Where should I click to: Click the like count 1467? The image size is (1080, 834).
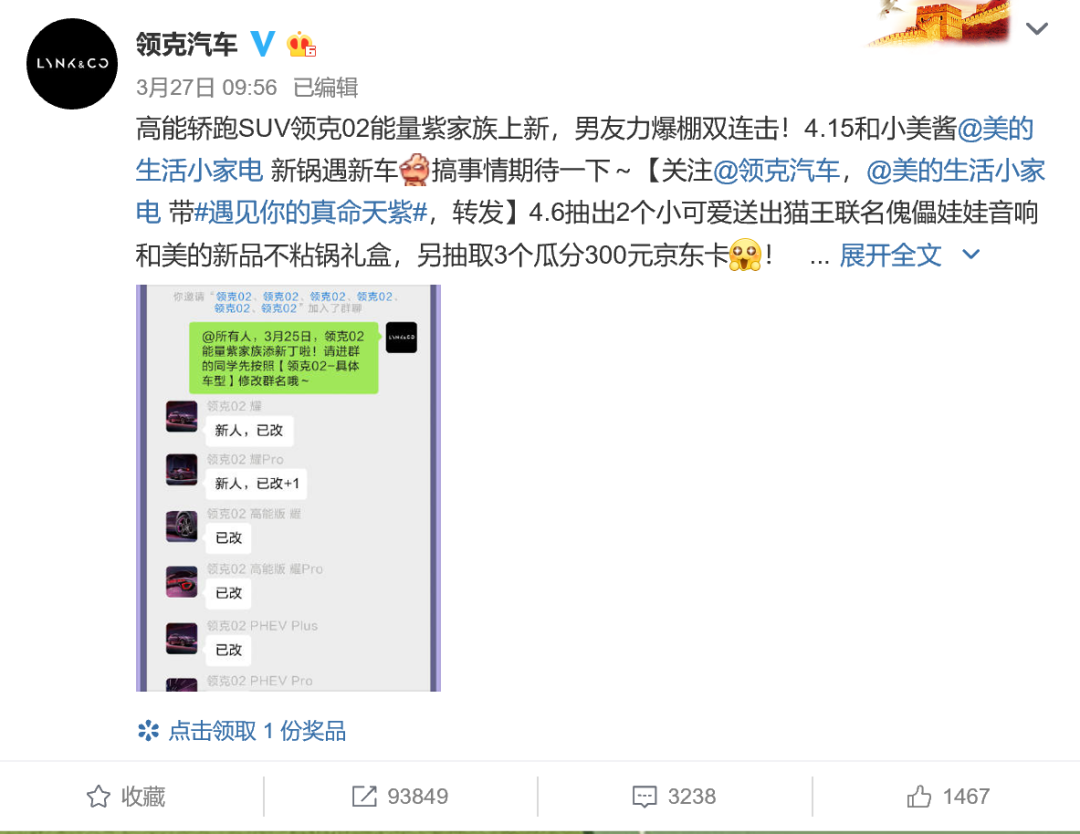pos(966,797)
